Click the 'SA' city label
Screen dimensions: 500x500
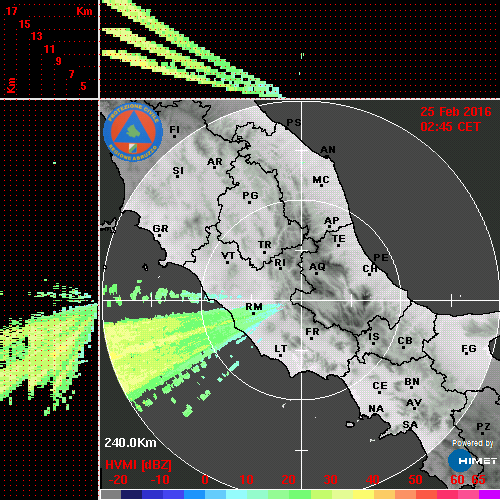point(410,424)
